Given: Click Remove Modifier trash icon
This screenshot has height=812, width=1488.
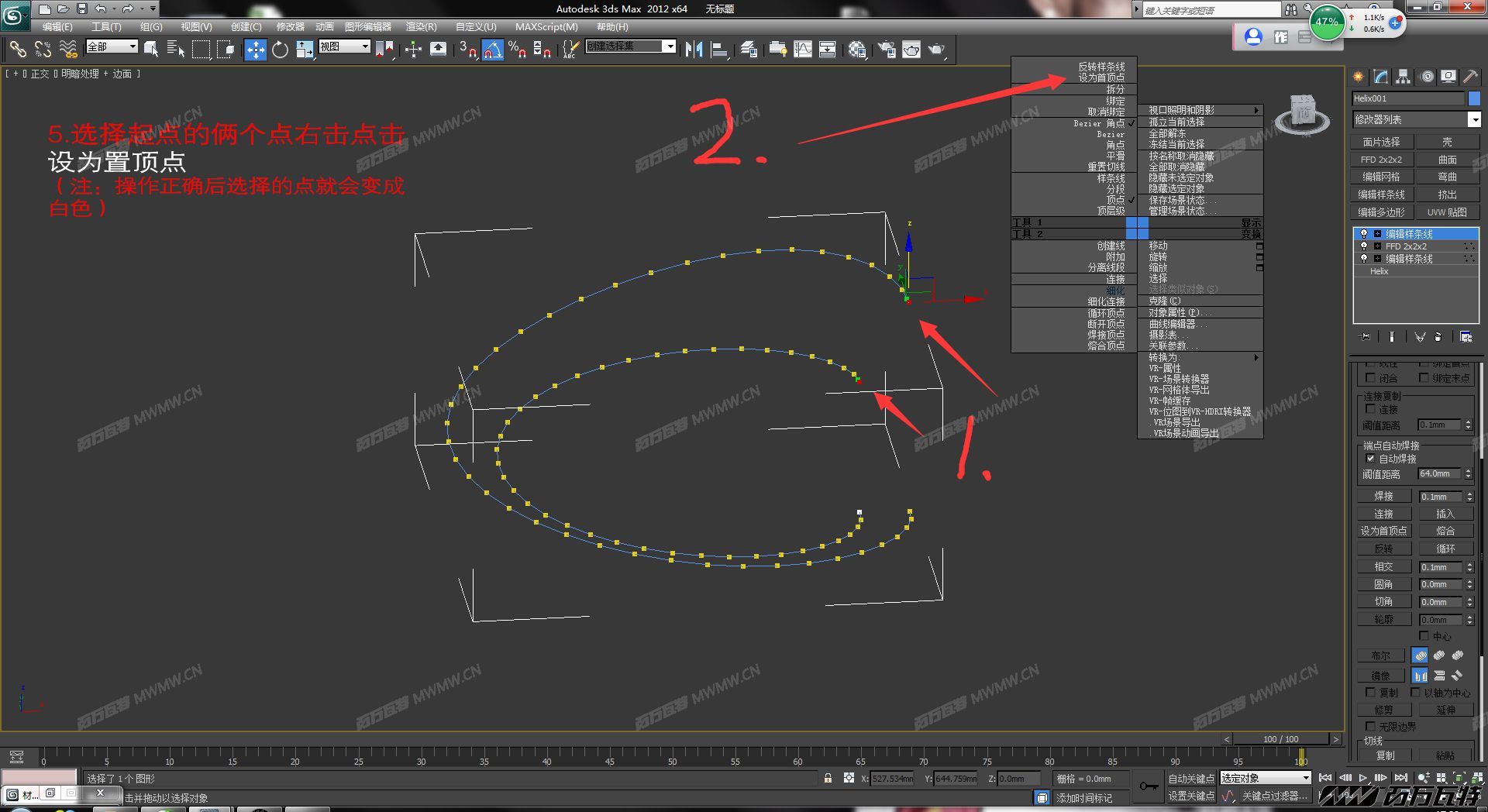Looking at the screenshot, I should pos(1438,337).
